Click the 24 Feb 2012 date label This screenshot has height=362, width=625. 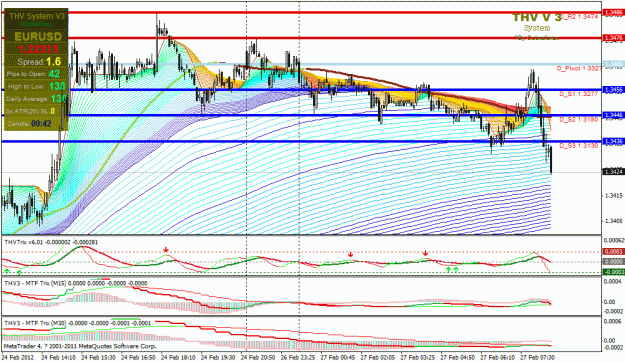[18, 358]
